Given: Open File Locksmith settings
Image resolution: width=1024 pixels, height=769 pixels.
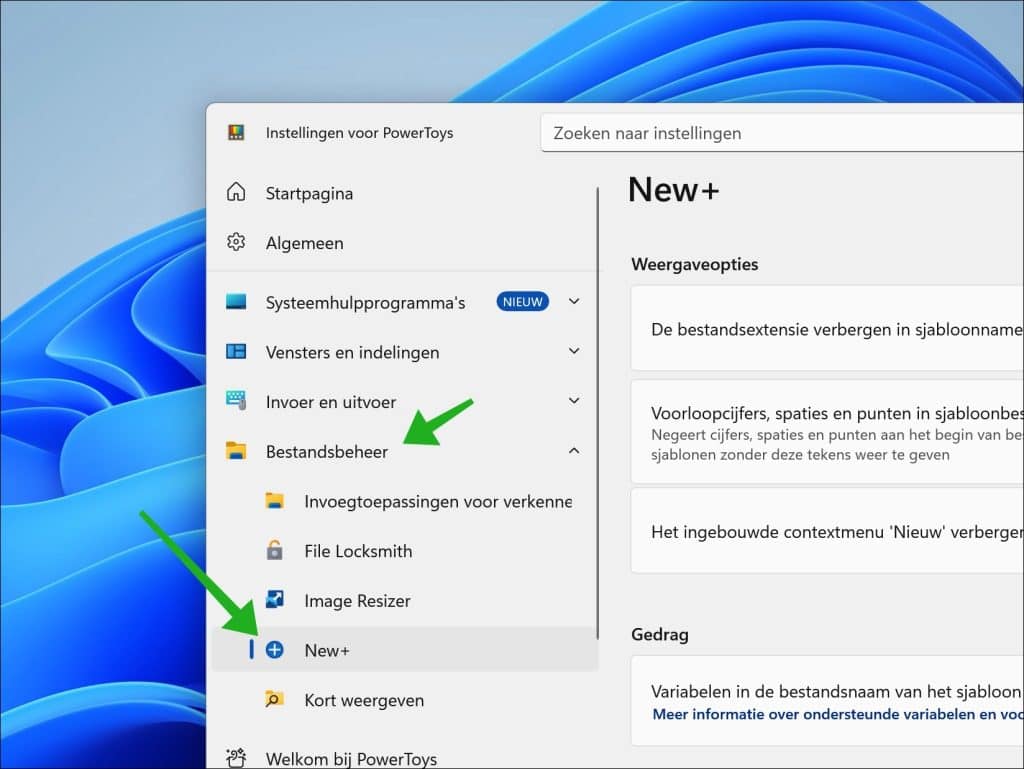Looking at the screenshot, I should tap(358, 551).
